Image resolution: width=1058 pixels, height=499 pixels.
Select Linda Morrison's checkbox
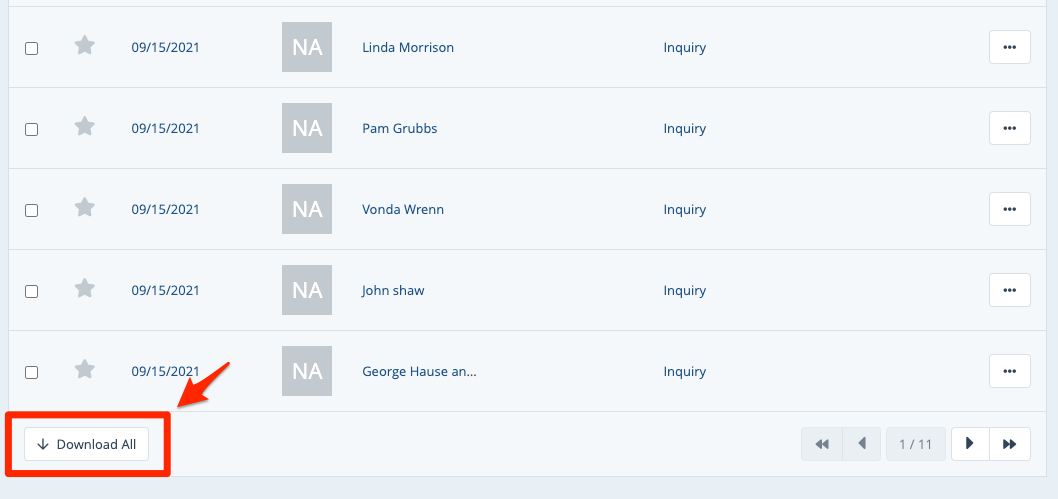pos(31,48)
